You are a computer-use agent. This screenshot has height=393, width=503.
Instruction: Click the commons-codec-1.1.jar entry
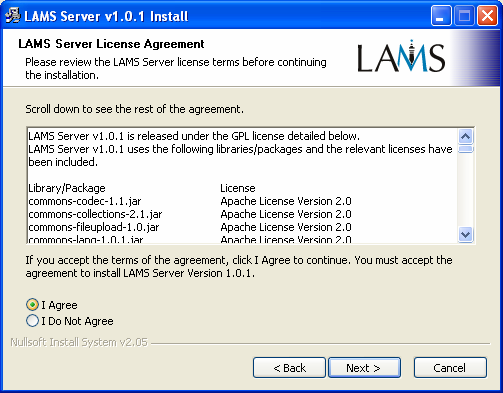pyautogui.click(x=85, y=201)
